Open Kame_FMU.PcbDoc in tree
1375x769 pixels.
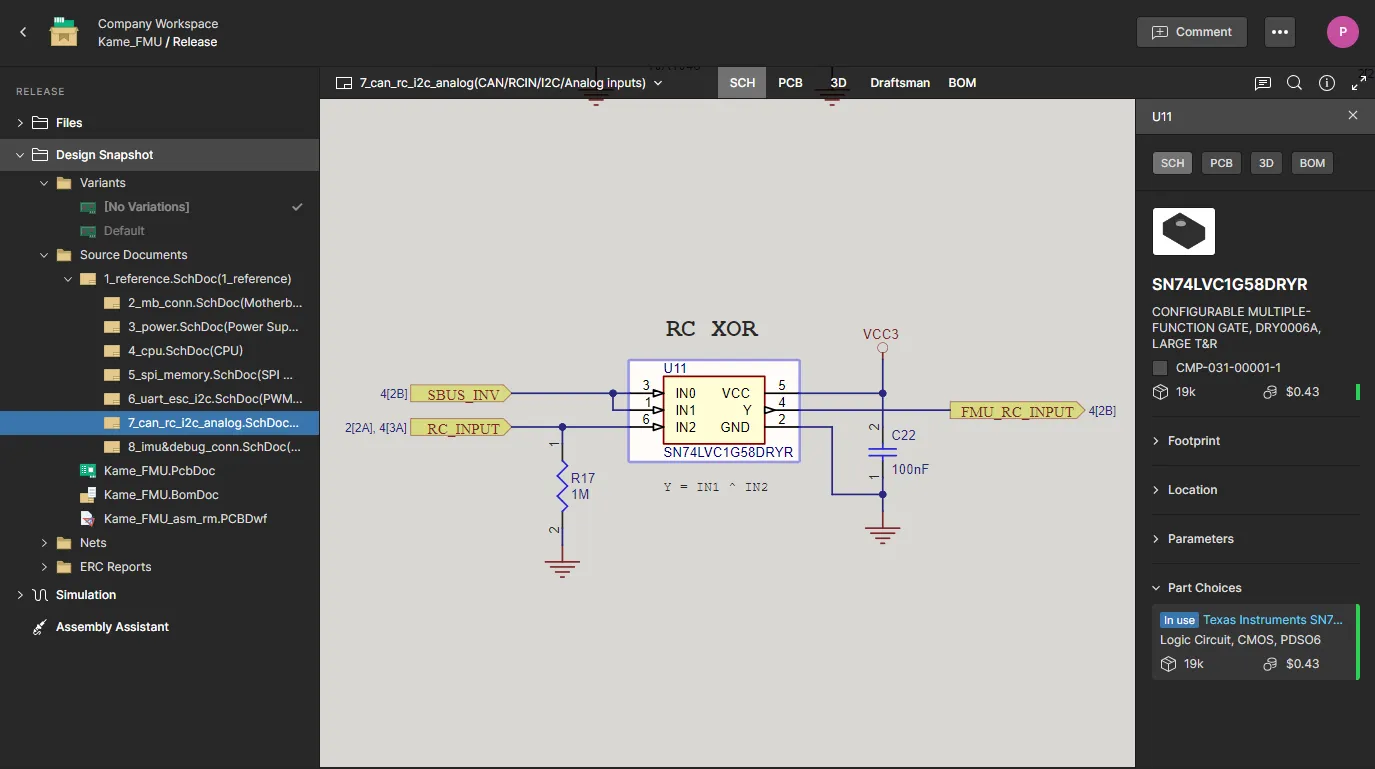click(159, 471)
